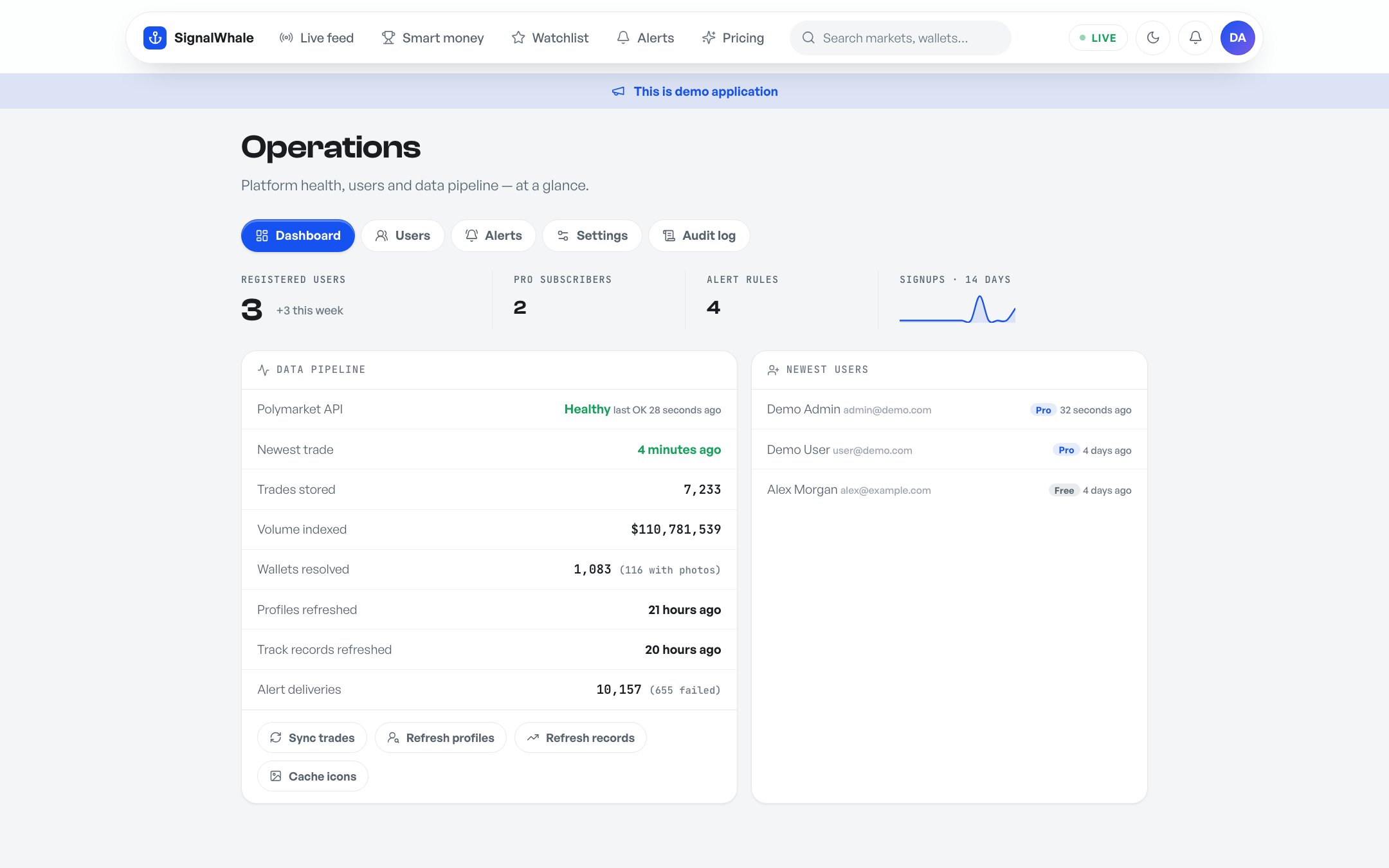1389x868 pixels.
Task: Click the Alerts bell icon in navbar
Action: [623, 38]
